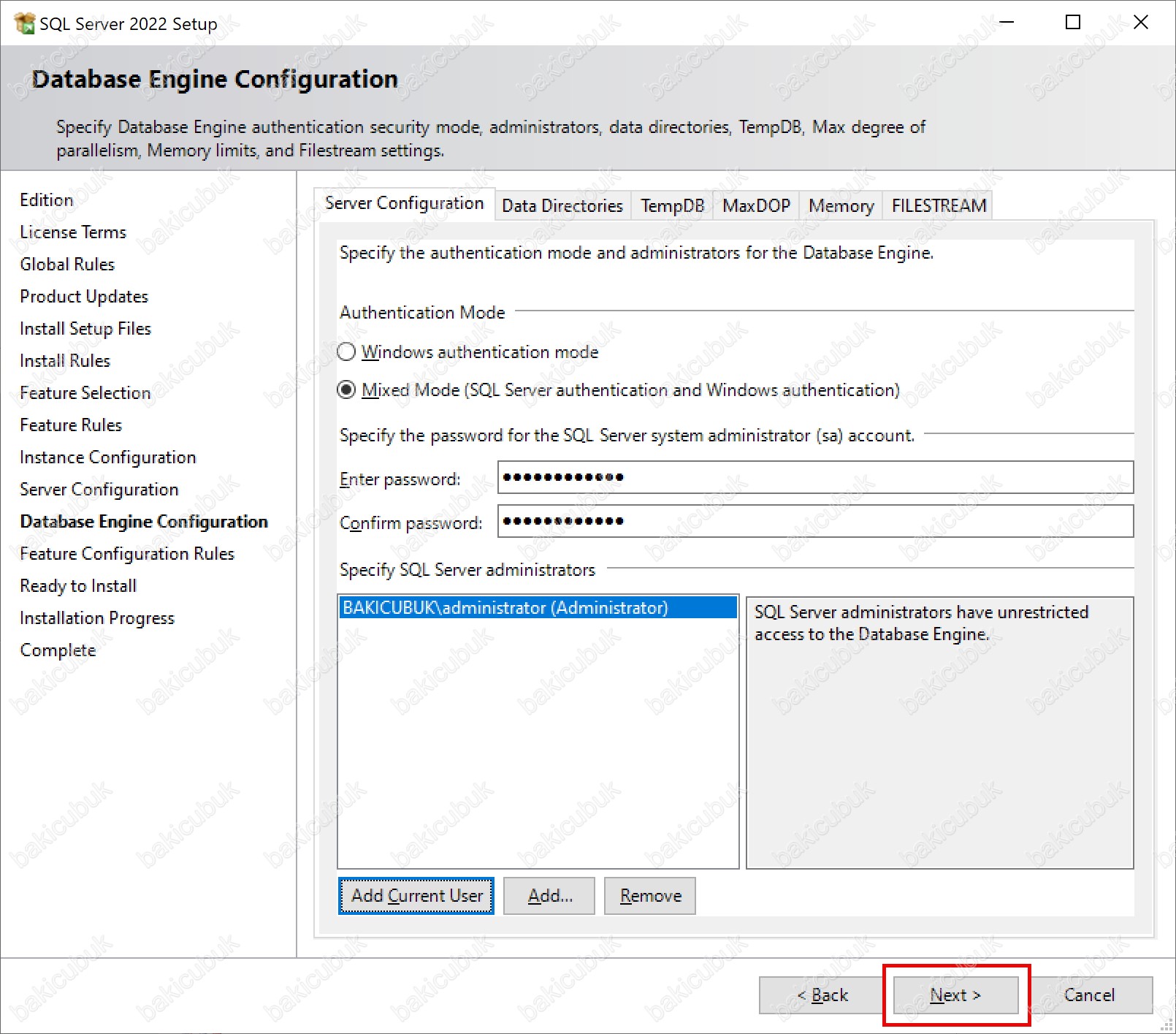Click the Remove button
Screen dimensions: 1176x1034
point(650,896)
